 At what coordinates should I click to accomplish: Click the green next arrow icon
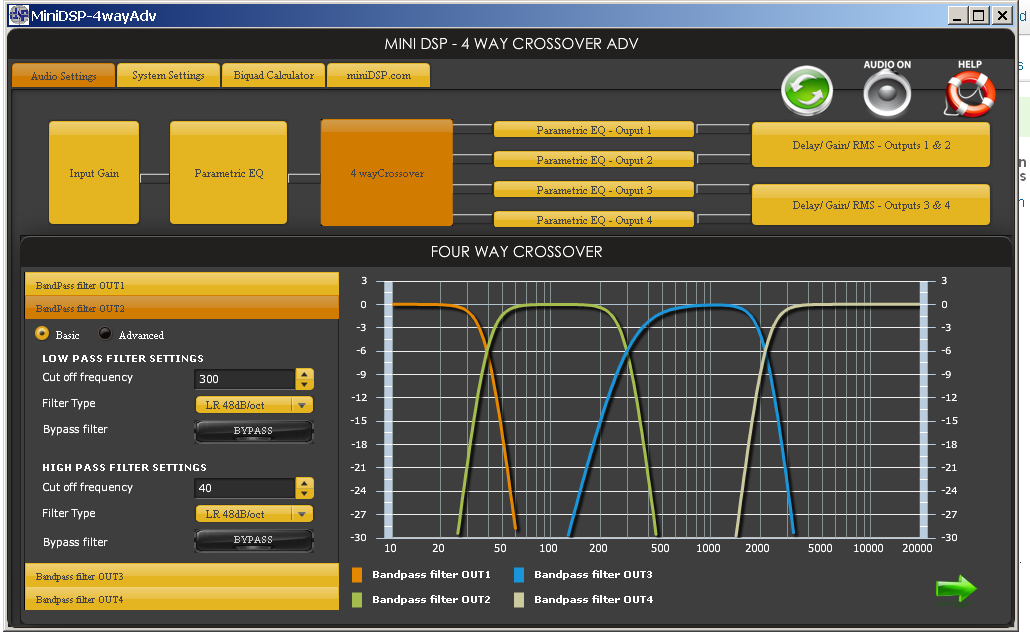coord(956,588)
